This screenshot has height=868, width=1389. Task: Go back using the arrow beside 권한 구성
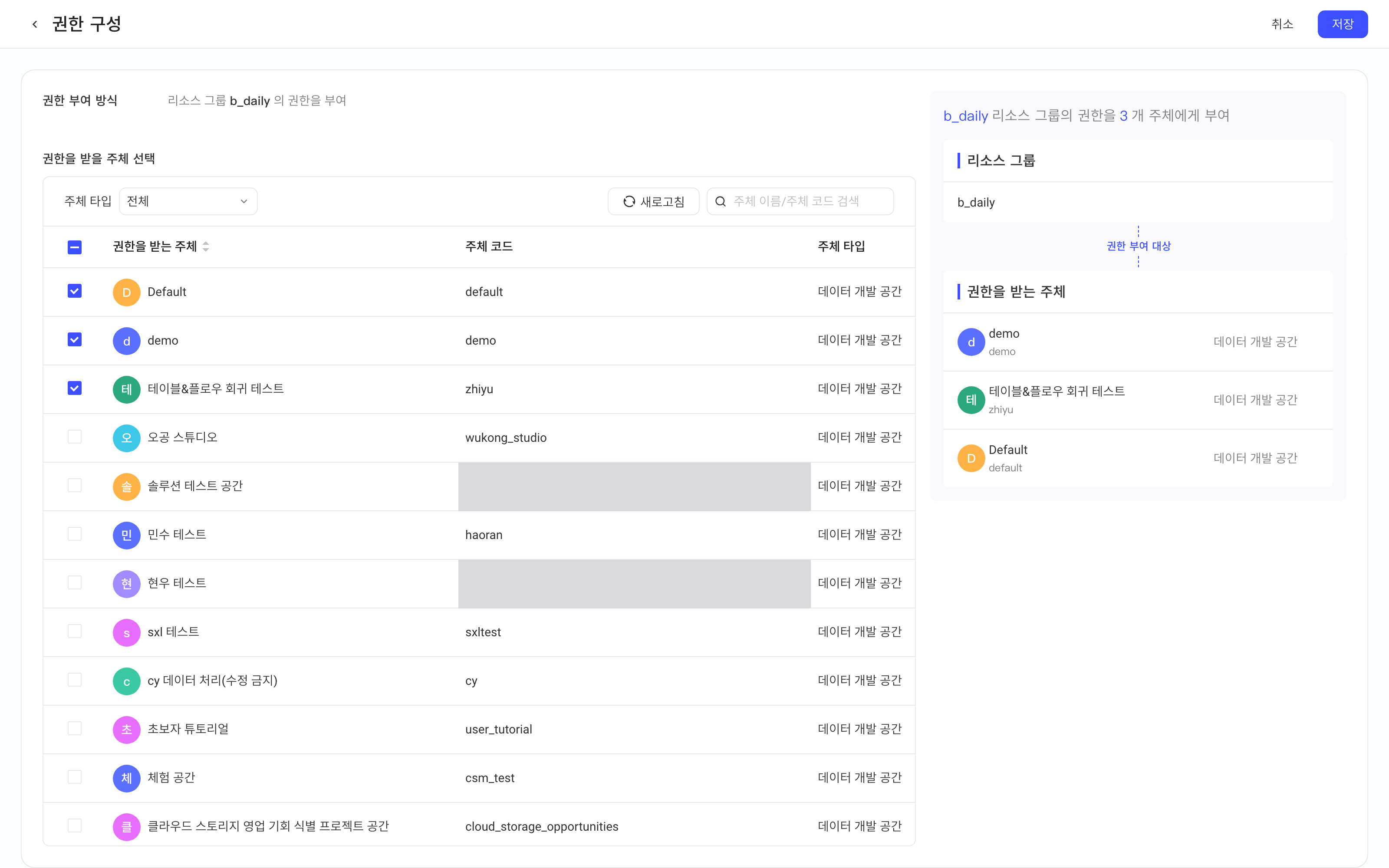34,24
